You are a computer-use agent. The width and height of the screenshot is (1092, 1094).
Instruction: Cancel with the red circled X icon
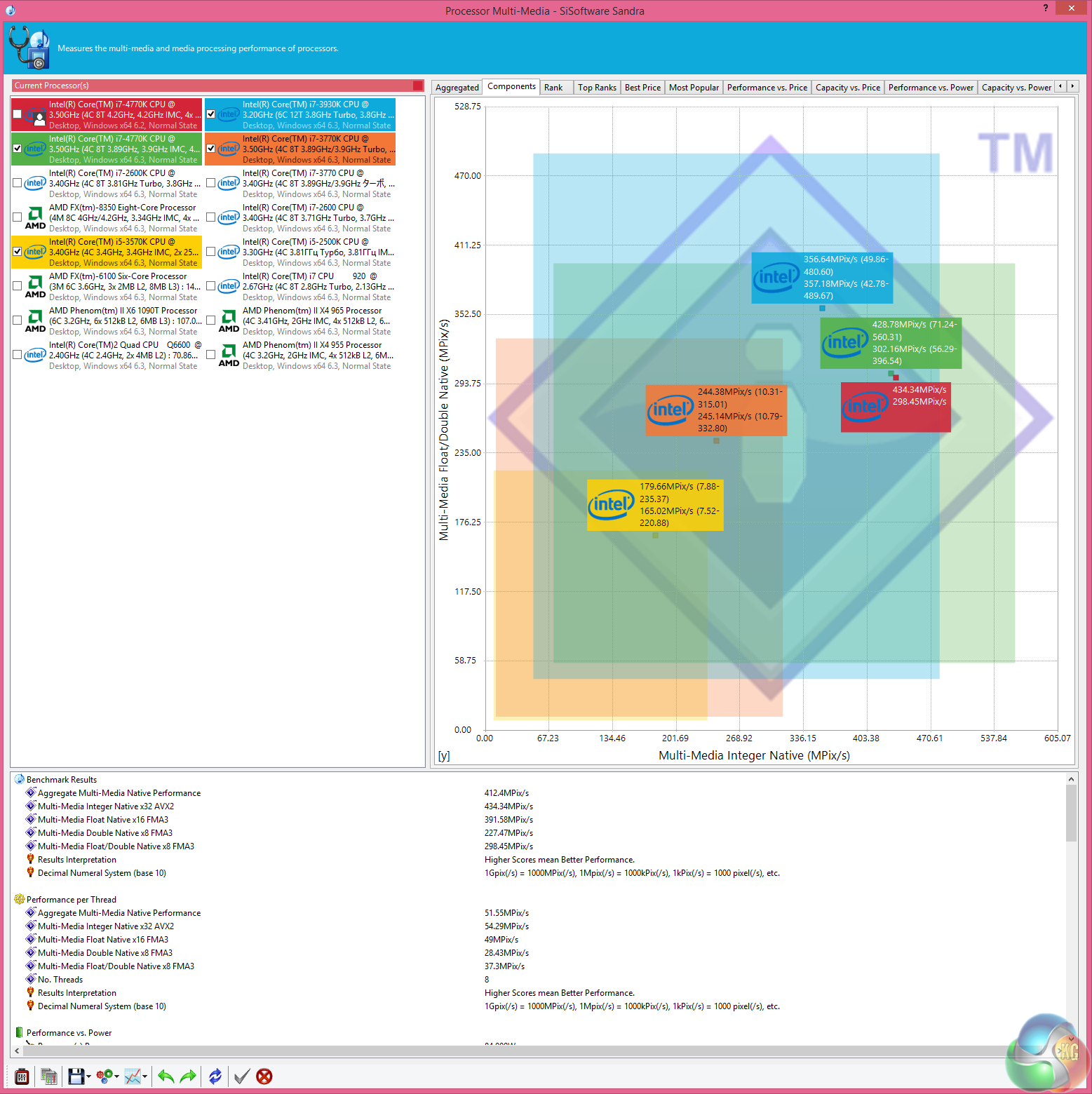[x=264, y=1076]
